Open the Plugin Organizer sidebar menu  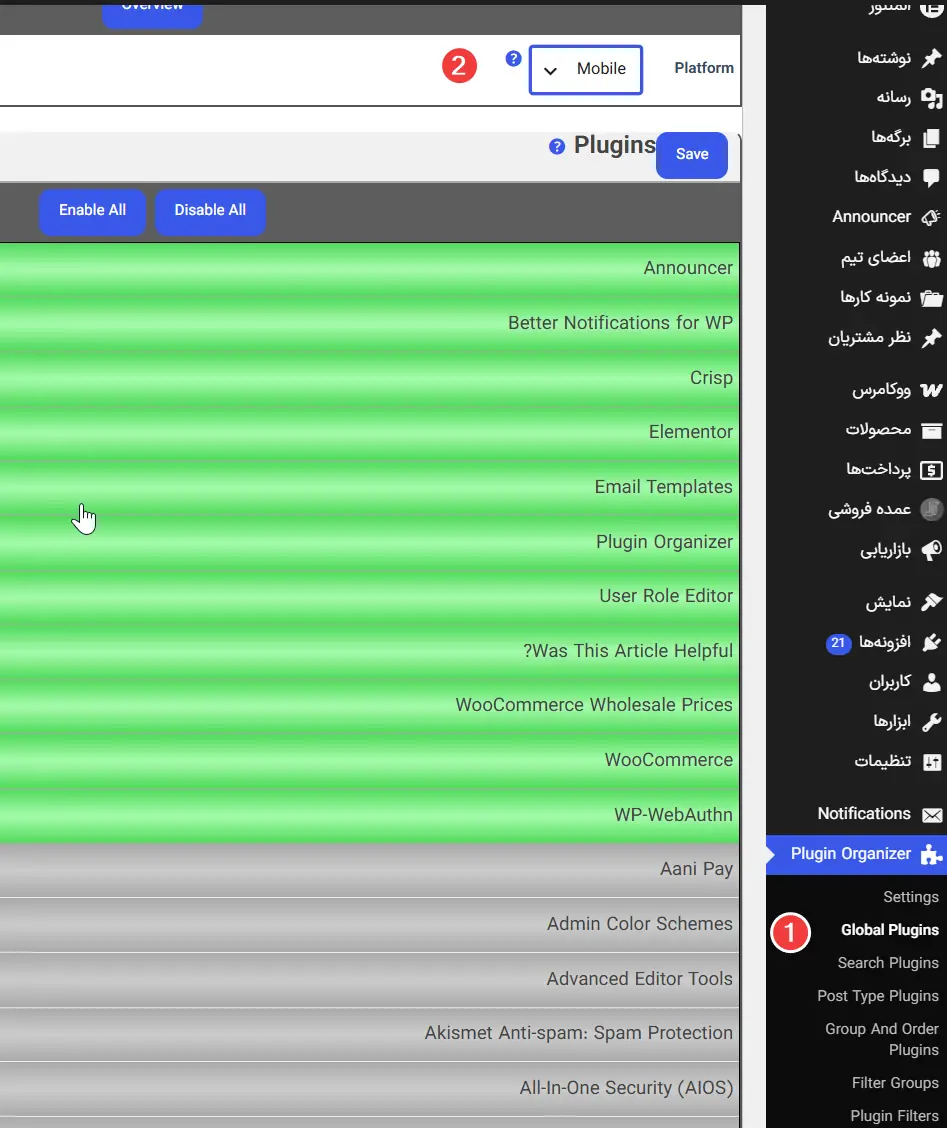click(856, 855)
